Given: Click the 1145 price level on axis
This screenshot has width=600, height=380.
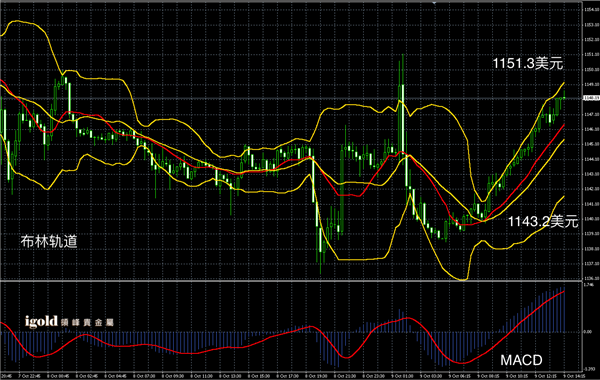Looking at the screenshot, I should point(591,144).
